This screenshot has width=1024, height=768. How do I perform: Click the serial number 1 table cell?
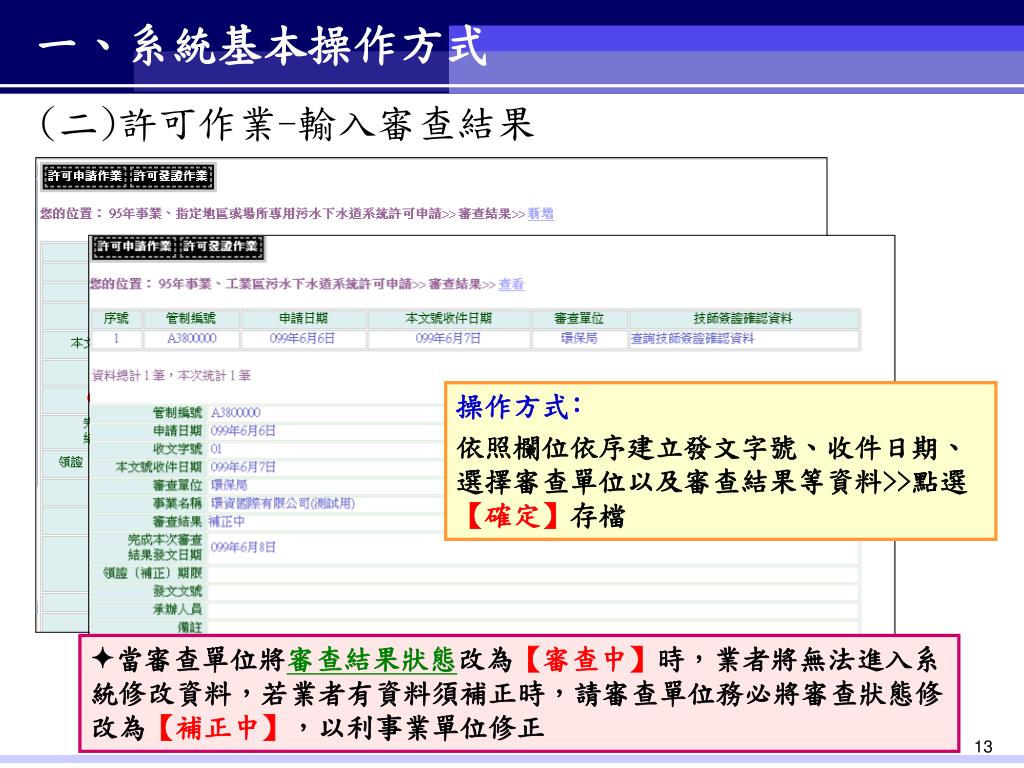pyautogui.click(x=116, y=339)
